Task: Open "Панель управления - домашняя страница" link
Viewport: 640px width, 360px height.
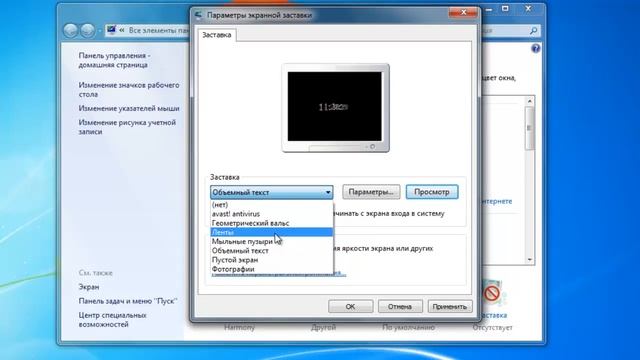Action: click(x=115, y=60)
